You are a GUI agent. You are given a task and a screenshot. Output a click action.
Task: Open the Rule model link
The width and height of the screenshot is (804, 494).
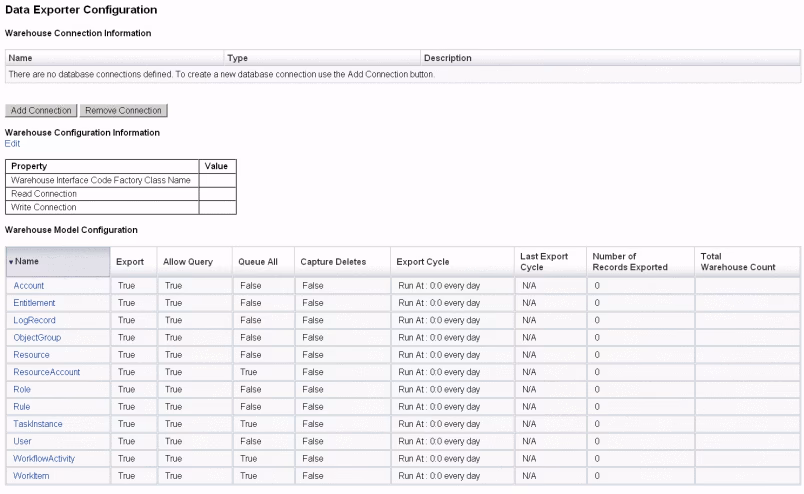pos(22,407)
